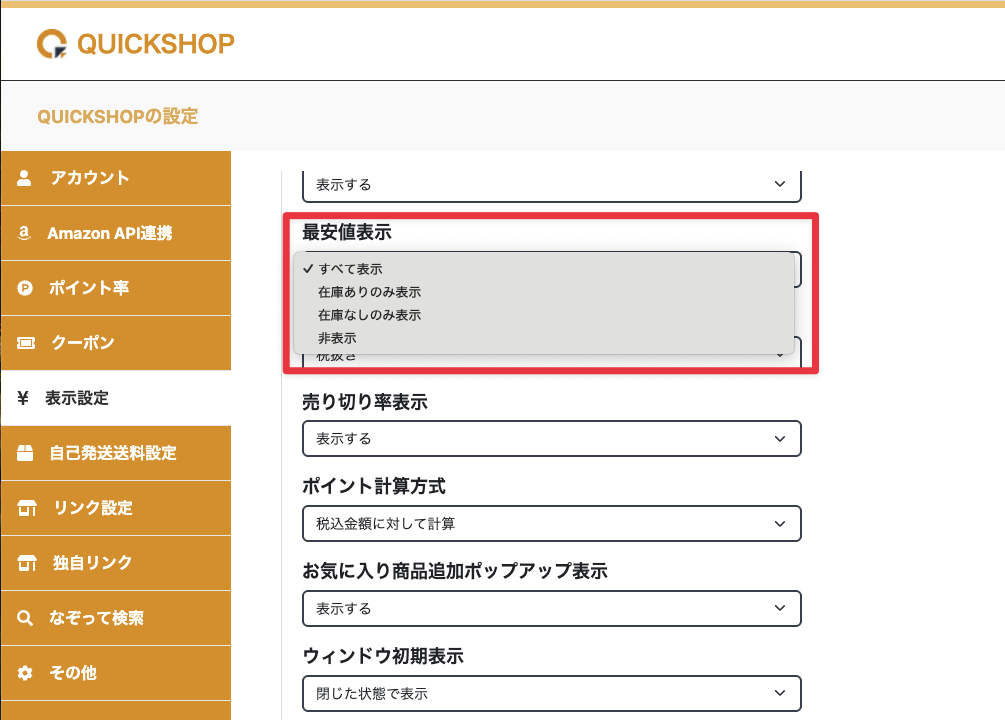
Task: Click the box icon for self-shipping settings
Action: point(26,453)
